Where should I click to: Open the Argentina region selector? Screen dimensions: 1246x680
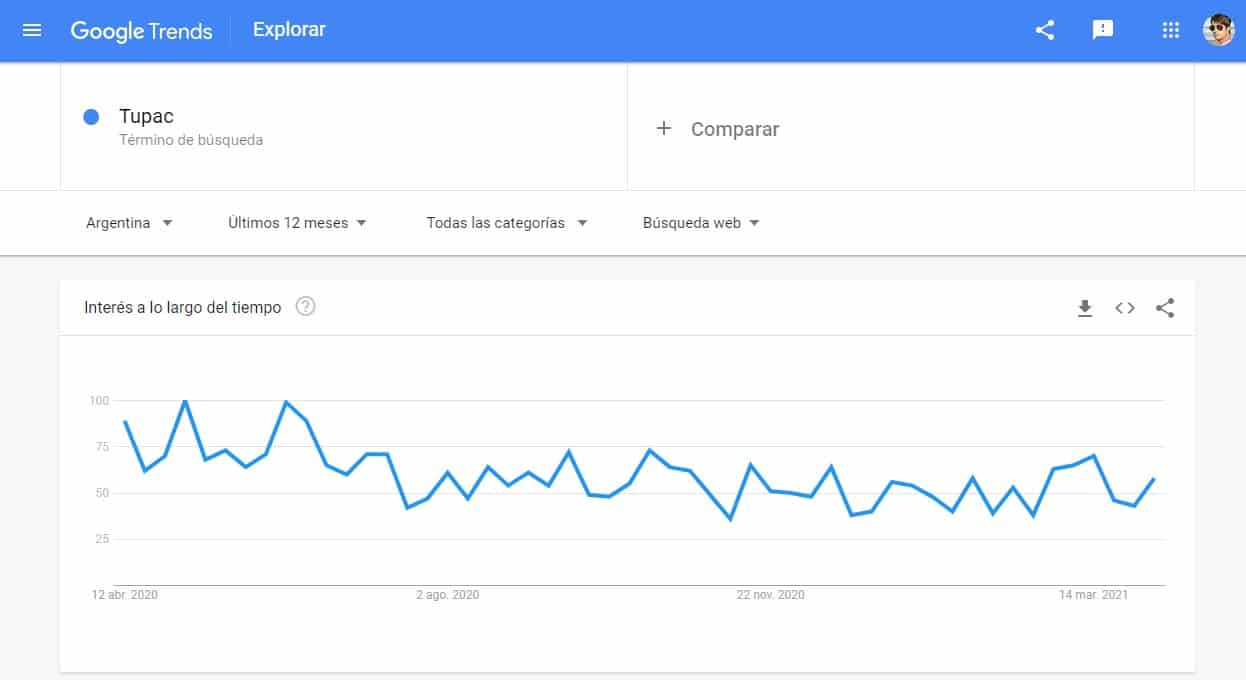click(128, 222)
